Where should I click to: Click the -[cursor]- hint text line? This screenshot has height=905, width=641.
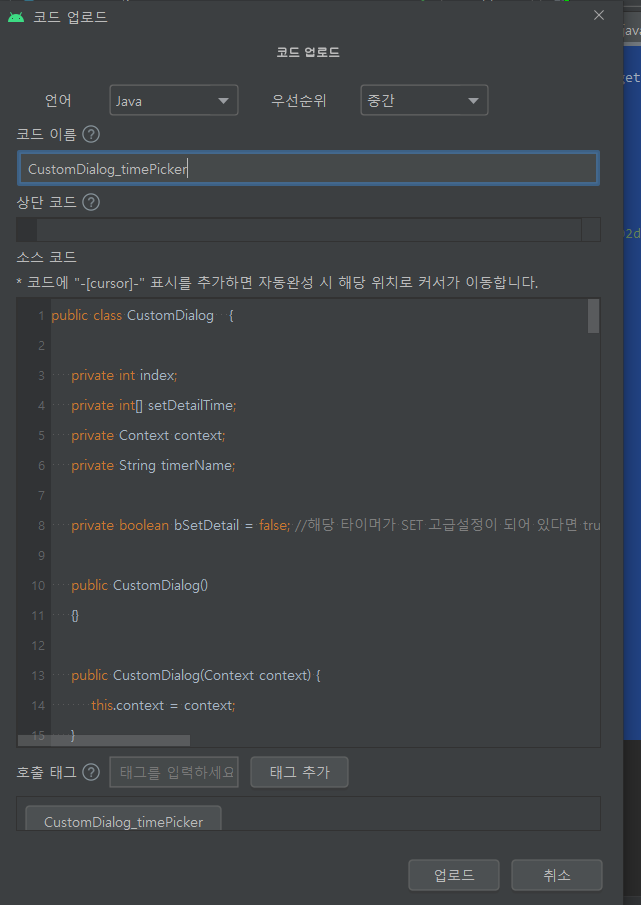point(277,283)
